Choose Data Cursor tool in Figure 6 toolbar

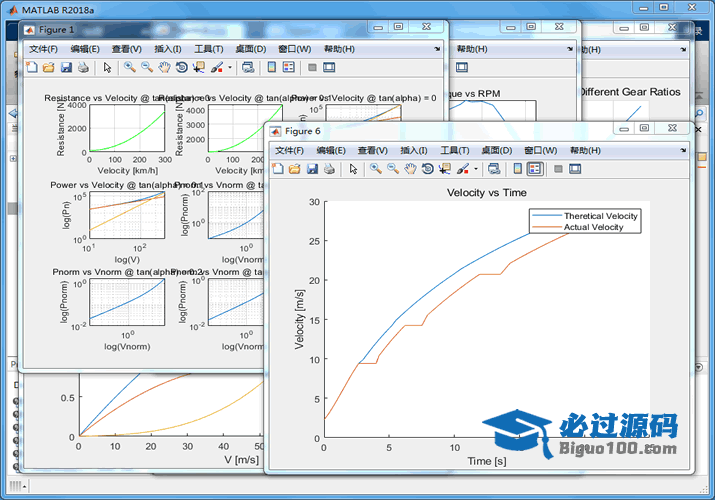point(445,169)
